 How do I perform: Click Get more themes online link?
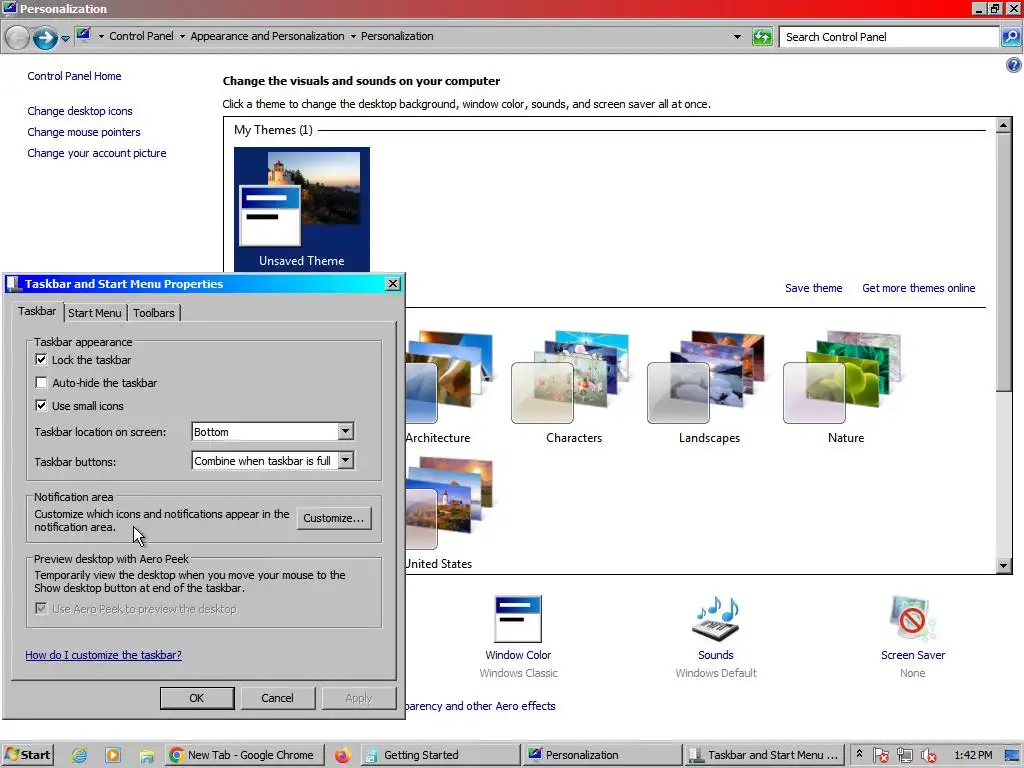[x=919, y=288]
